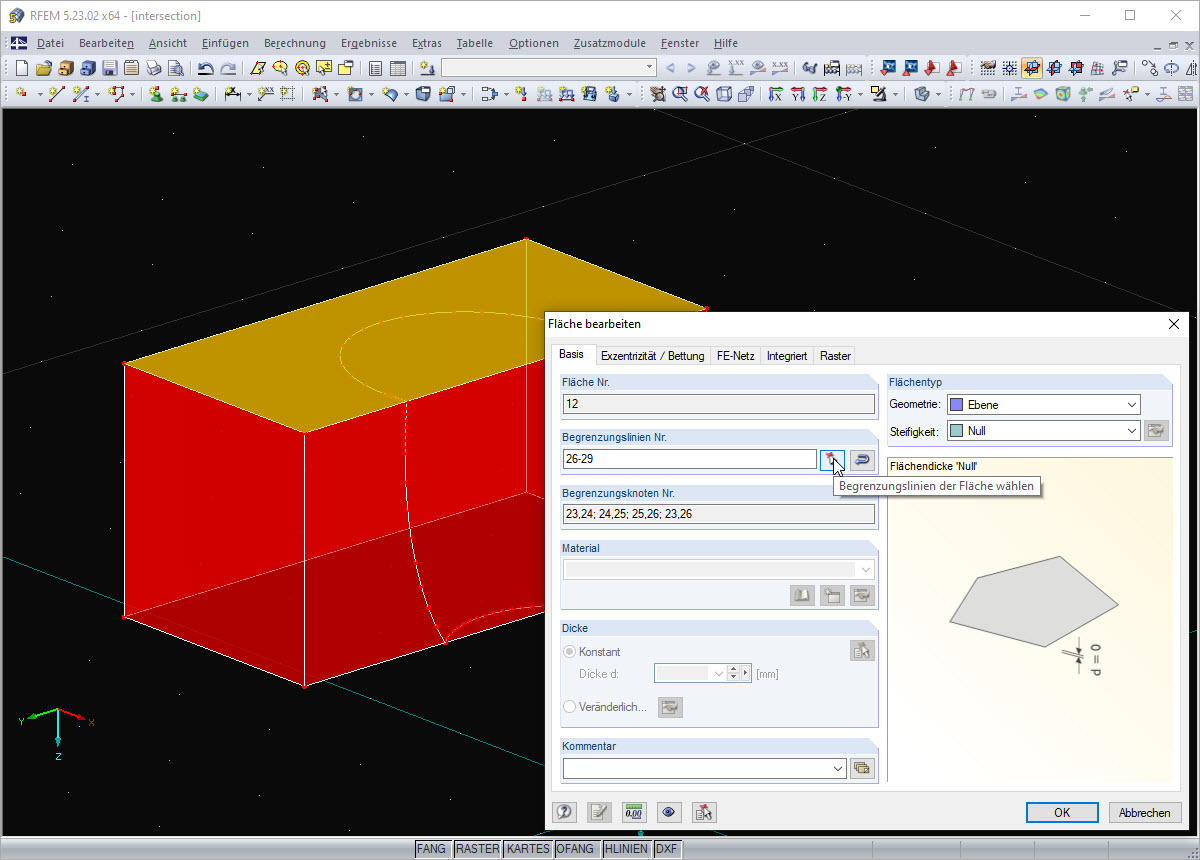Click the edit note icon in the dialog footer
The height and width of the screenshot is (860, 1200).
point(599,812)
